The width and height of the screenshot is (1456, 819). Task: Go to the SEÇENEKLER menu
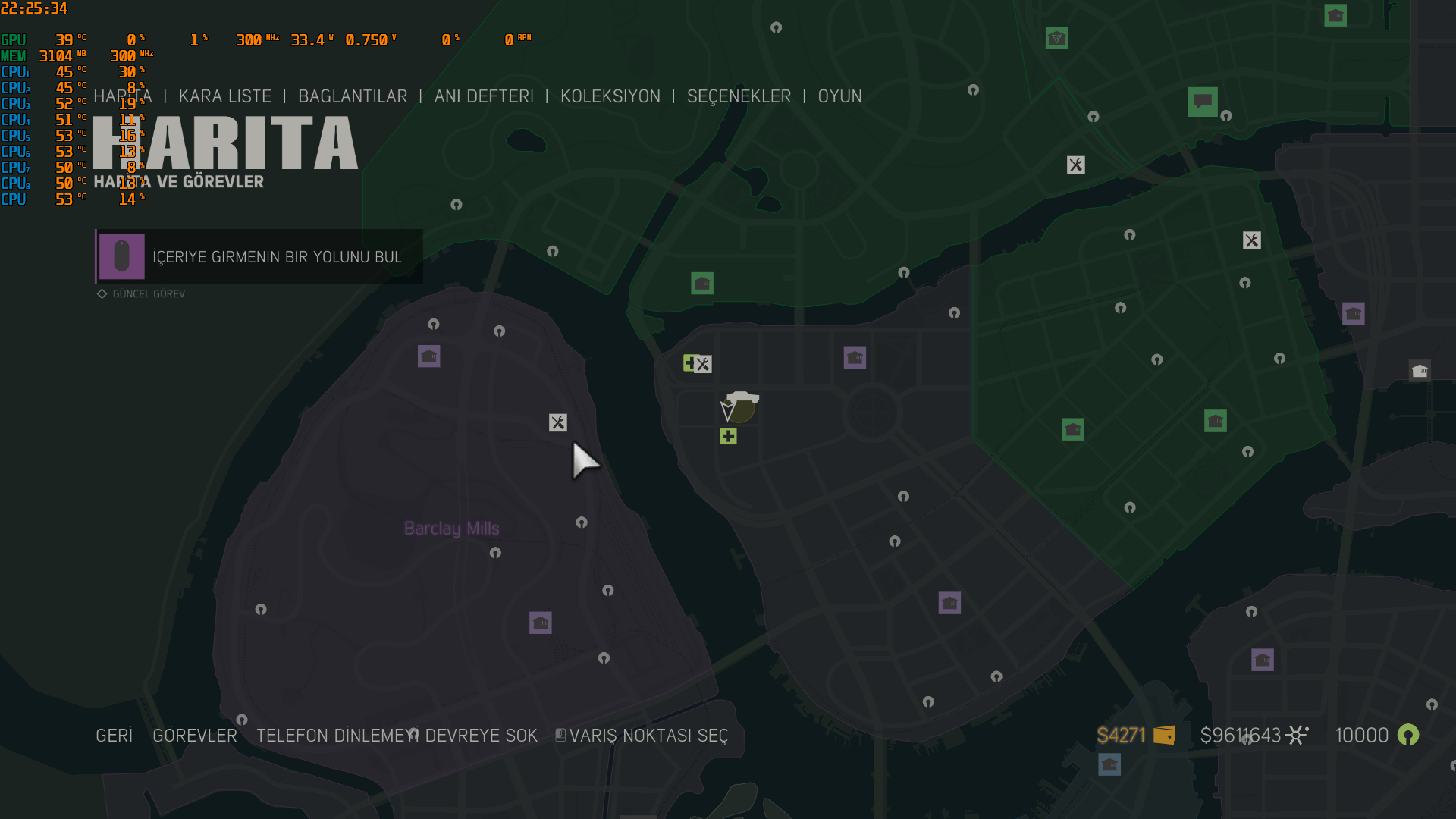point(739,96)
